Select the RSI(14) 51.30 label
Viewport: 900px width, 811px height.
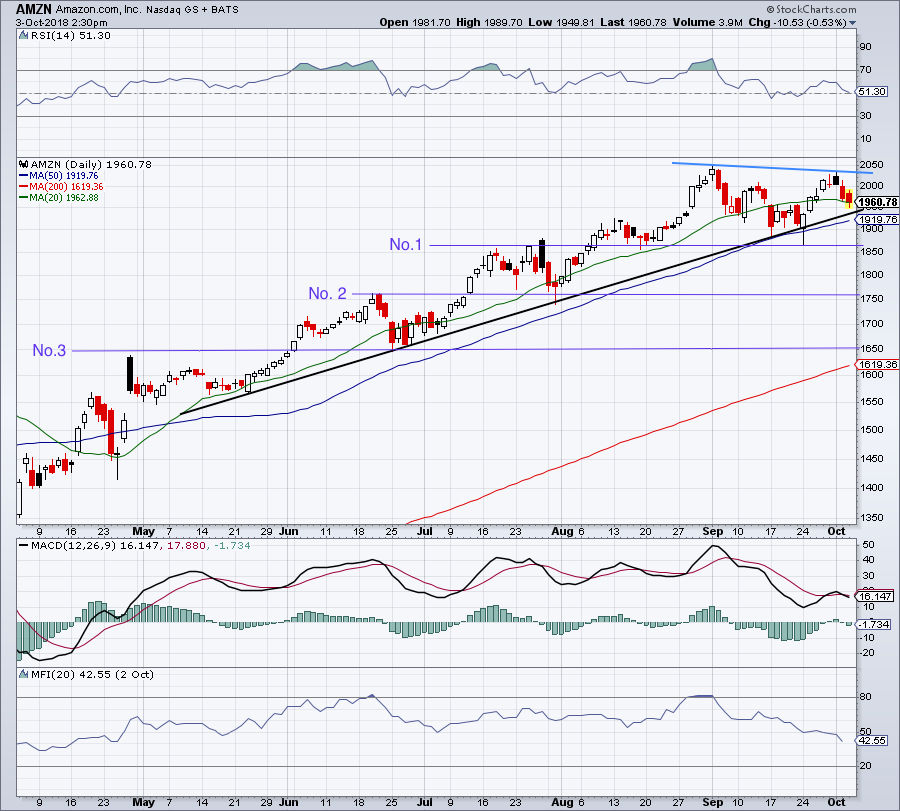(x=71, y=35)
